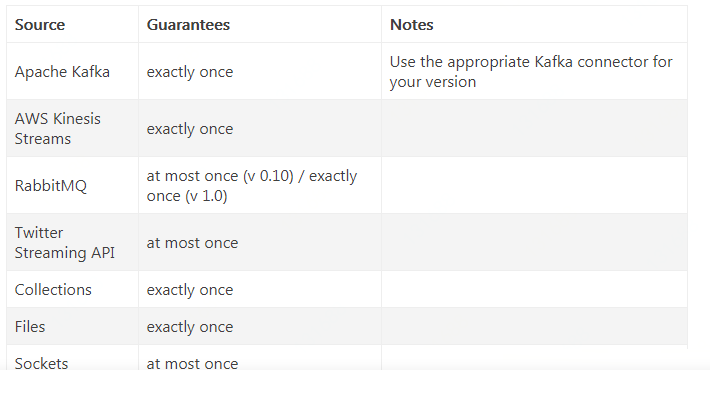Click empty Notes cell in RabbitMQ row
The width and height of the screenshot is (710, 403).
534,186
